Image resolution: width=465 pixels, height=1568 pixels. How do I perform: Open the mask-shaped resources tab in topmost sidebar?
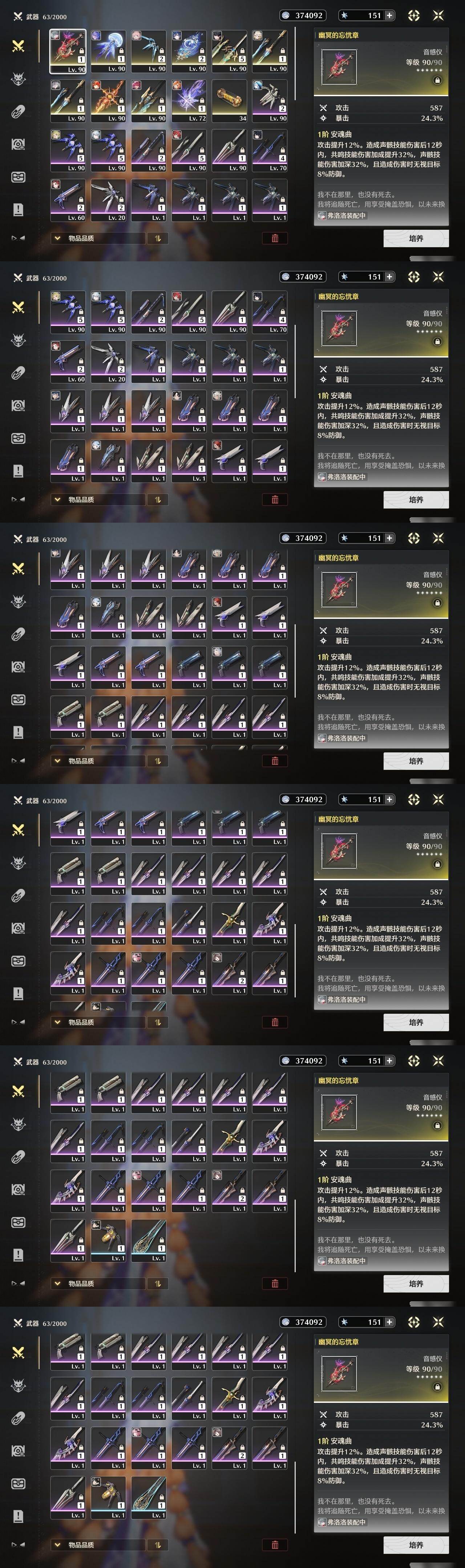pos(18,177)
